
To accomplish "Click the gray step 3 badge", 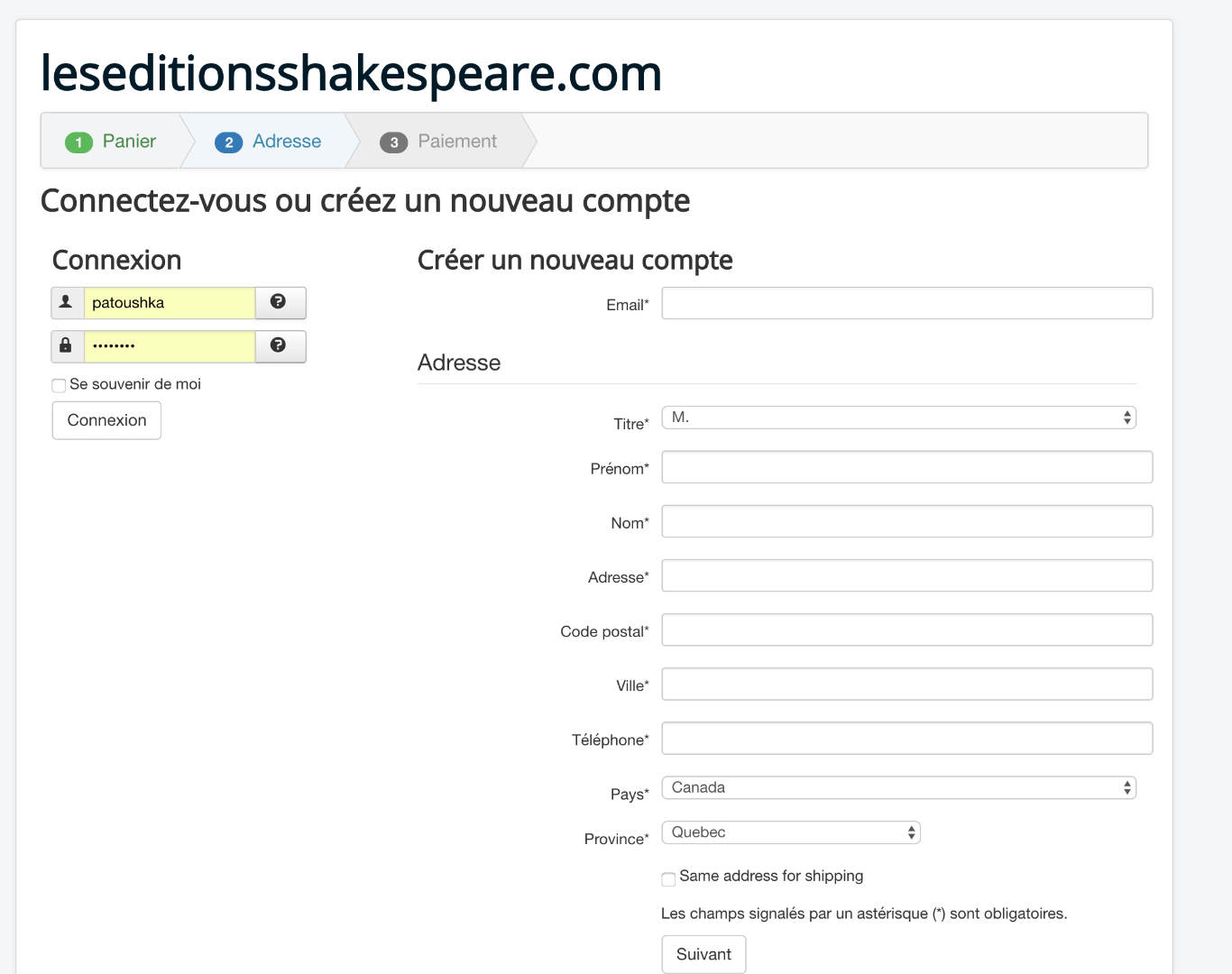I will (393, 142).
